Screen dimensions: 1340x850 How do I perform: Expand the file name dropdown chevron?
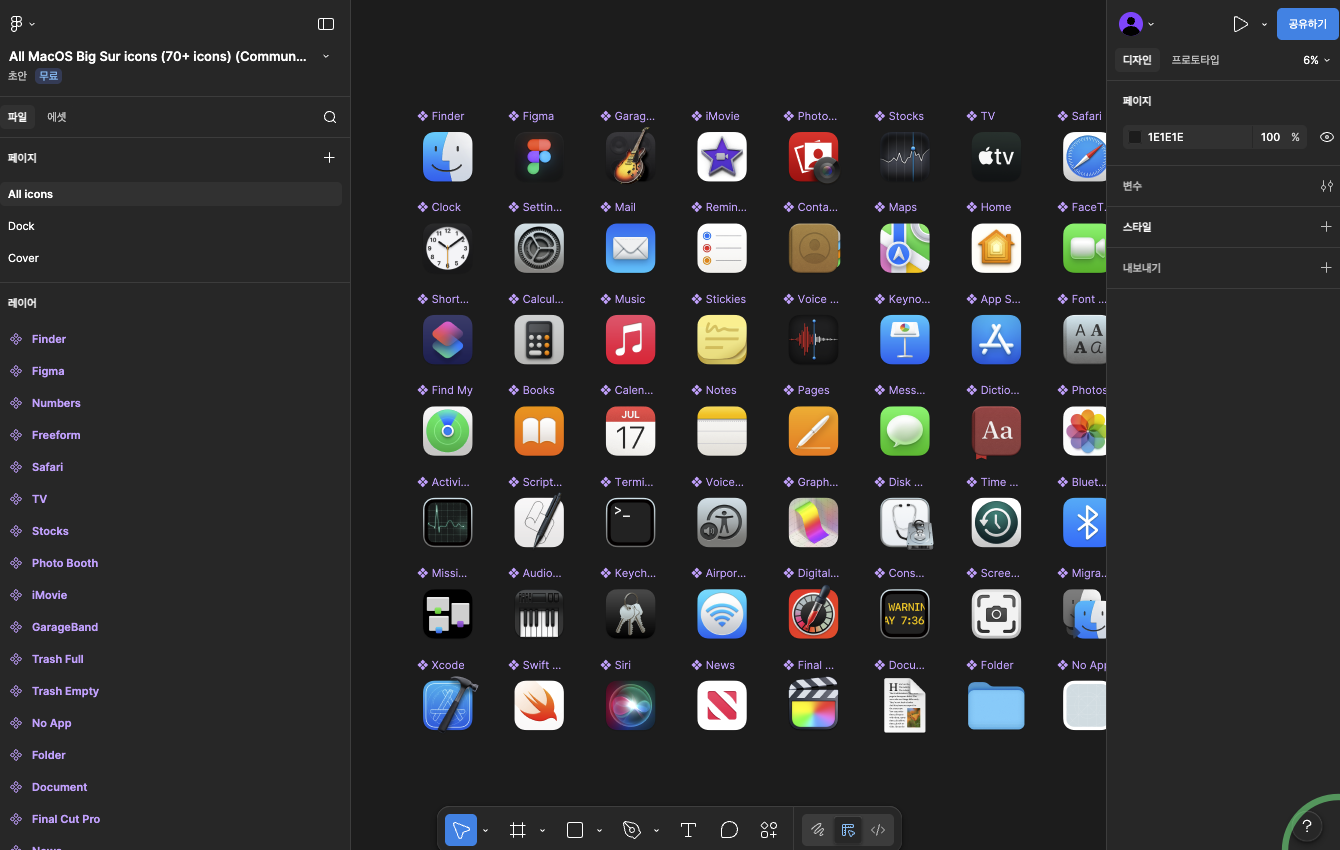click(326, 56)
